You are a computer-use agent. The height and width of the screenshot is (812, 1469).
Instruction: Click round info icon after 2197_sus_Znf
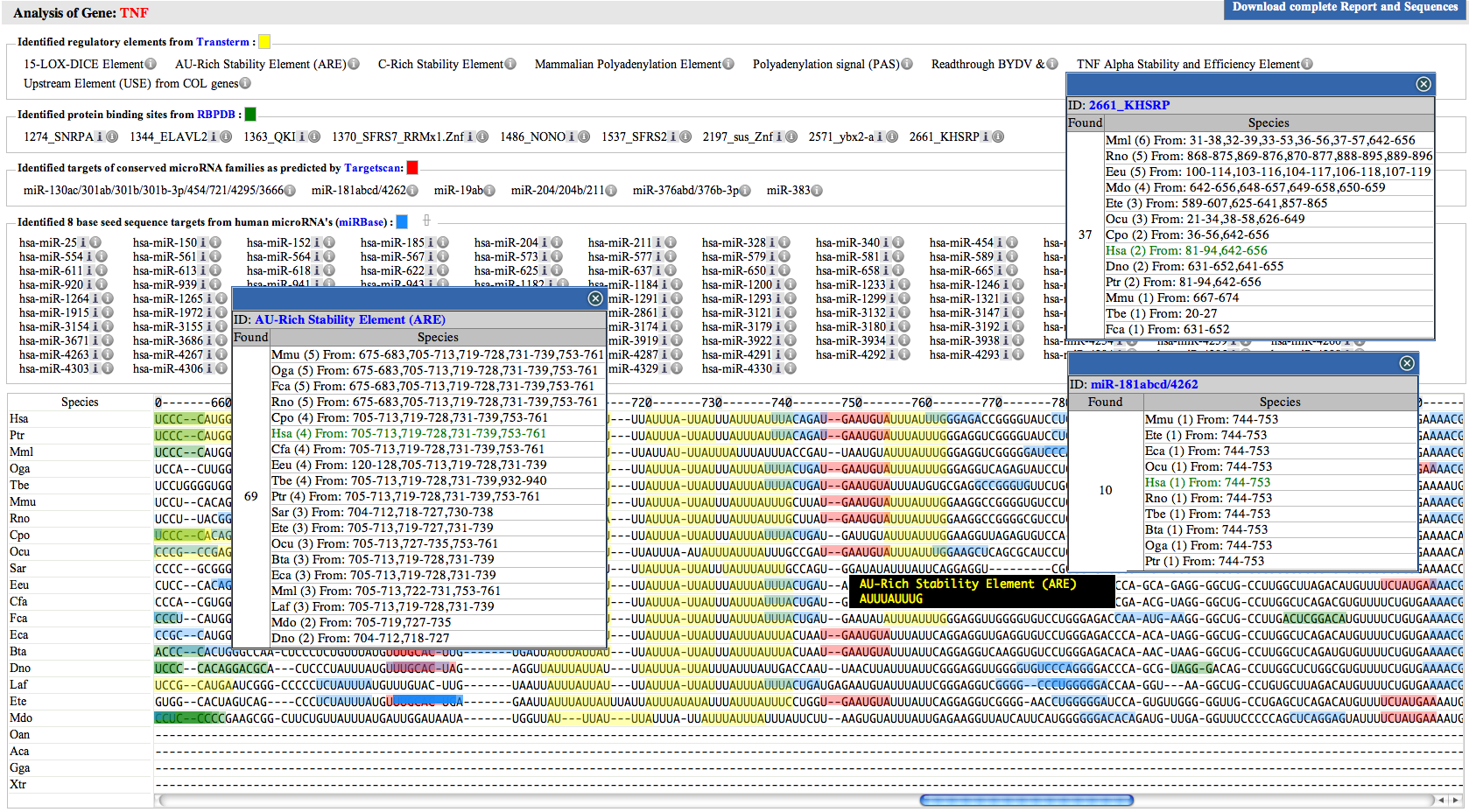click(791, 136)
